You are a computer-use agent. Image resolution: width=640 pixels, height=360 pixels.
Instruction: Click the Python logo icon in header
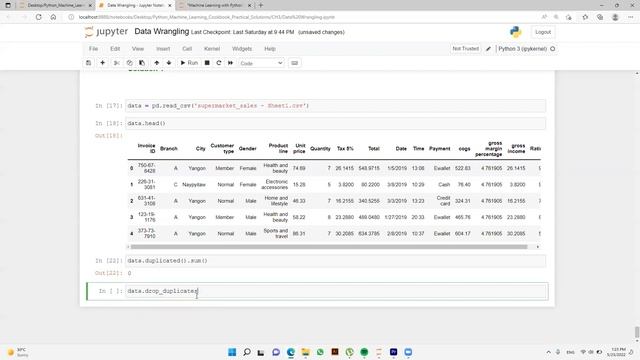pyautogui.click(x=516, y=32)
